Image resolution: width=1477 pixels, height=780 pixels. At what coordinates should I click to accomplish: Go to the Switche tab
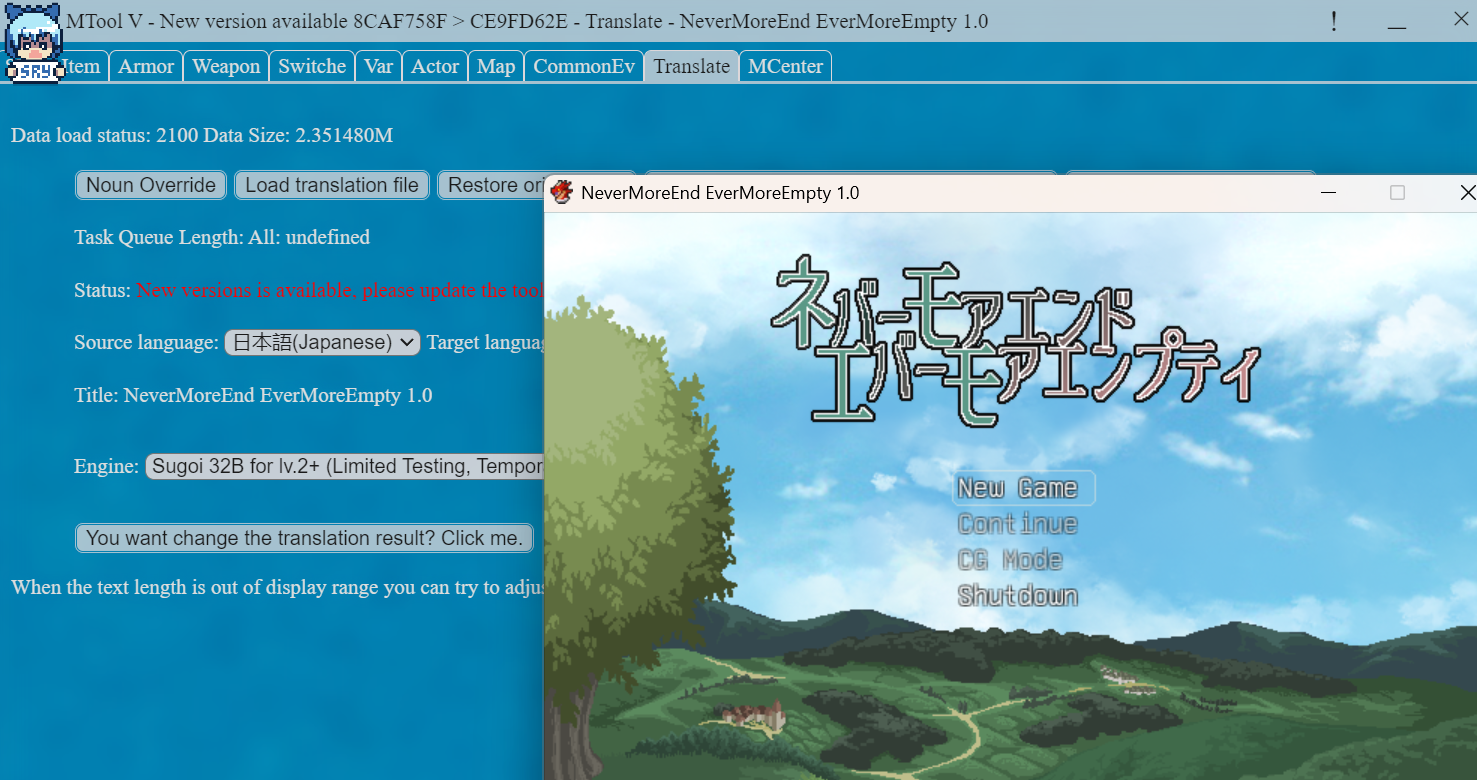point(312,66)
